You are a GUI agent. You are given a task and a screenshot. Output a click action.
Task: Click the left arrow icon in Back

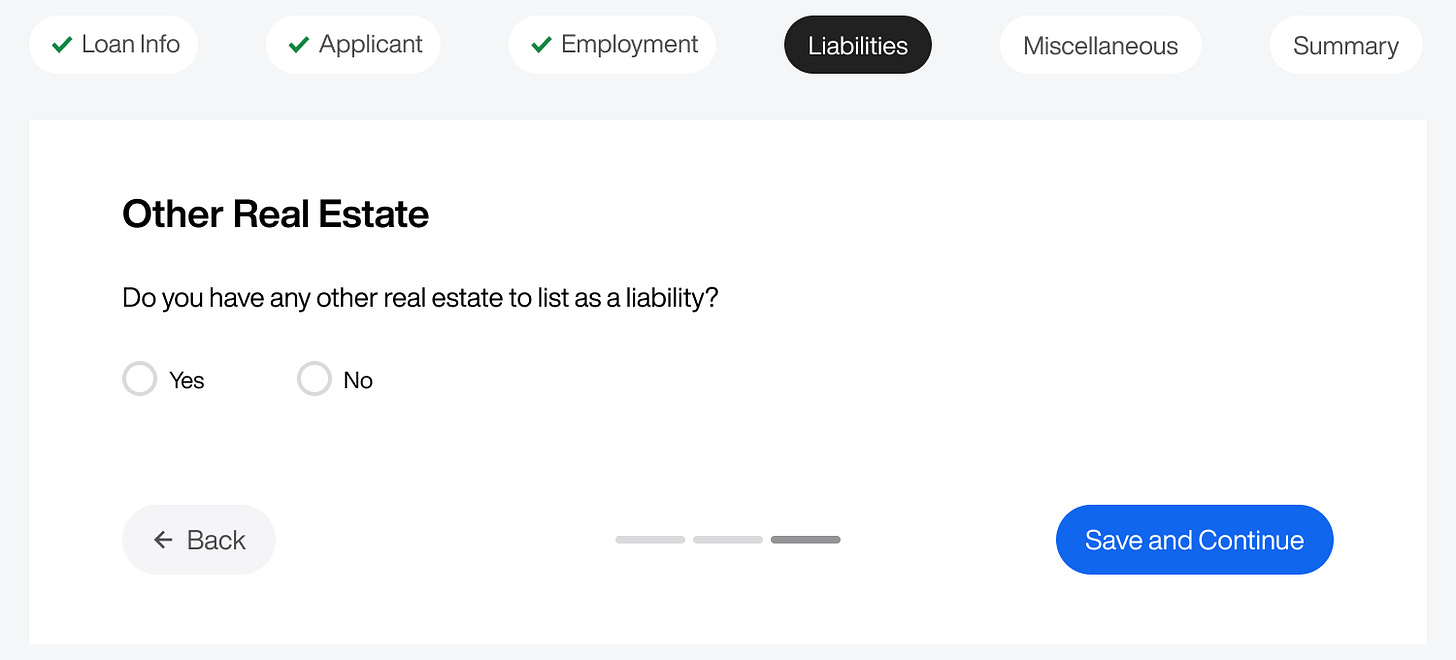[163, 540]
